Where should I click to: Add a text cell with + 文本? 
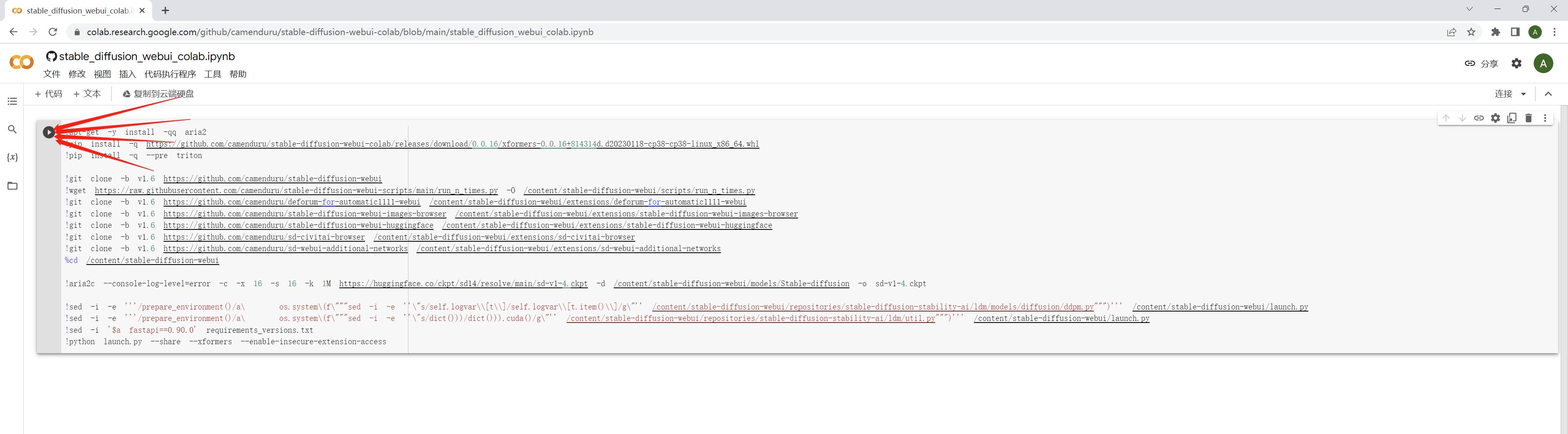[87, 94]
